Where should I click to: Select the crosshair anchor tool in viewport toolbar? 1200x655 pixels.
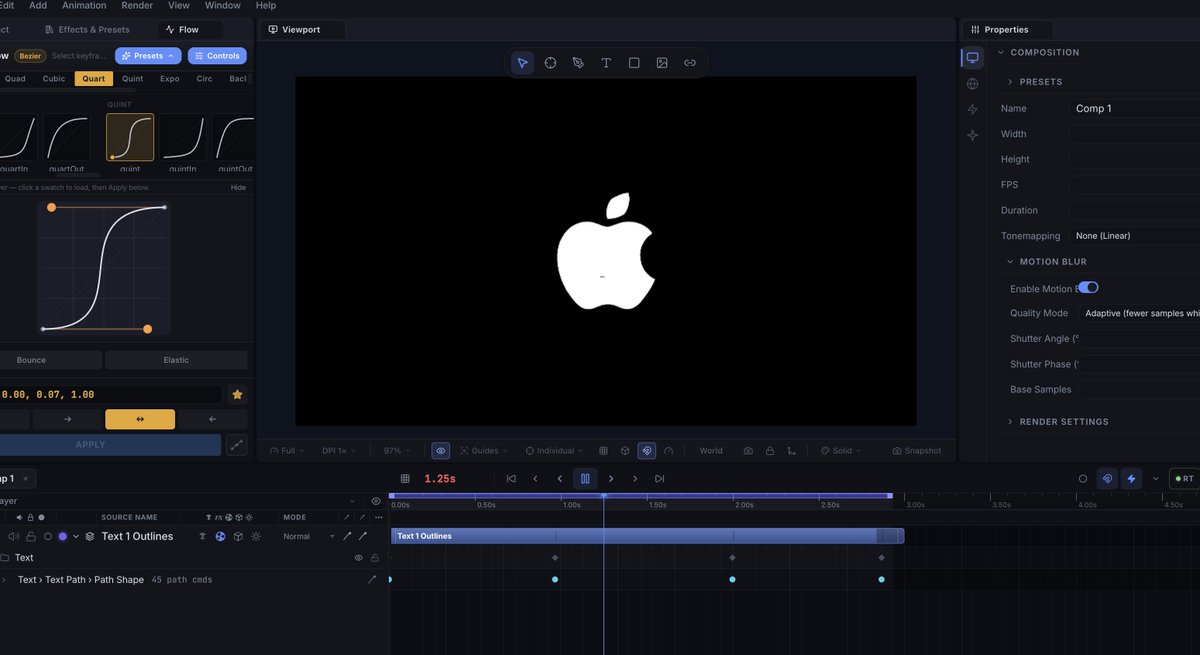click(550, 63)
